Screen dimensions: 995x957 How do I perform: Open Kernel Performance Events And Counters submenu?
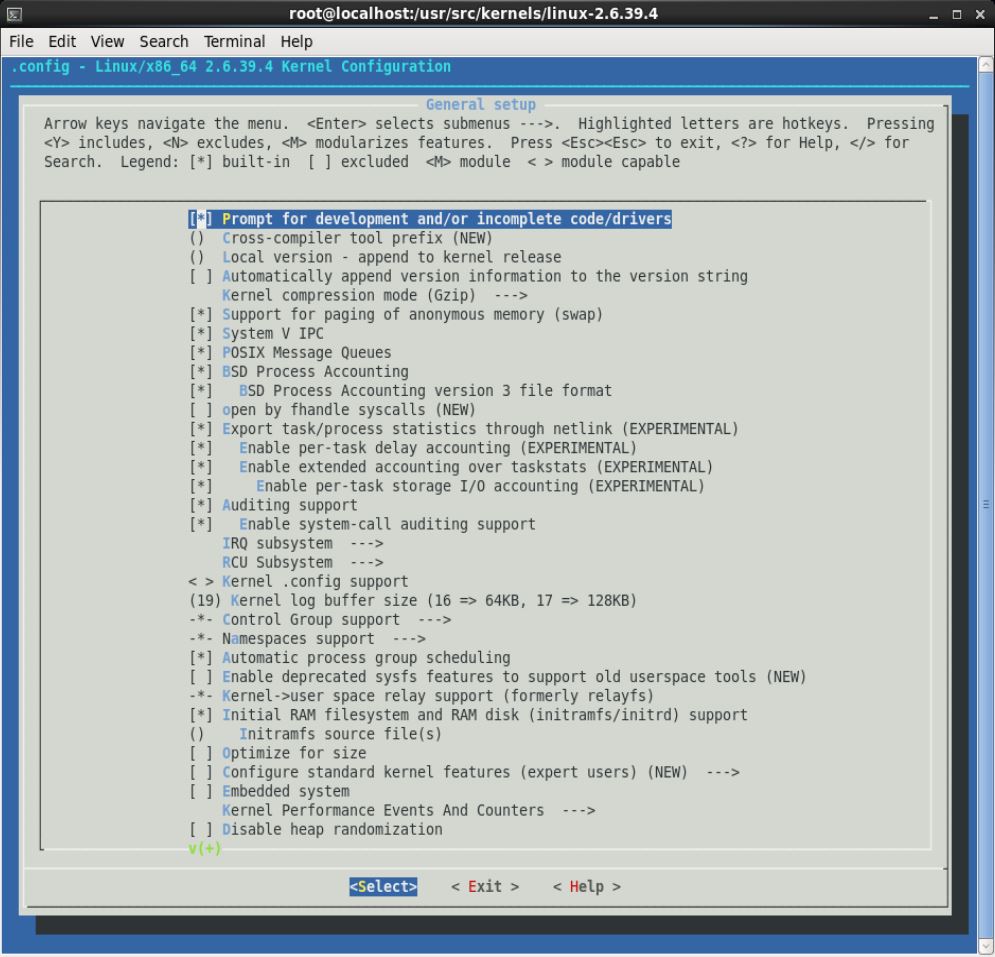pyautogui.click(x=409, y=810)
